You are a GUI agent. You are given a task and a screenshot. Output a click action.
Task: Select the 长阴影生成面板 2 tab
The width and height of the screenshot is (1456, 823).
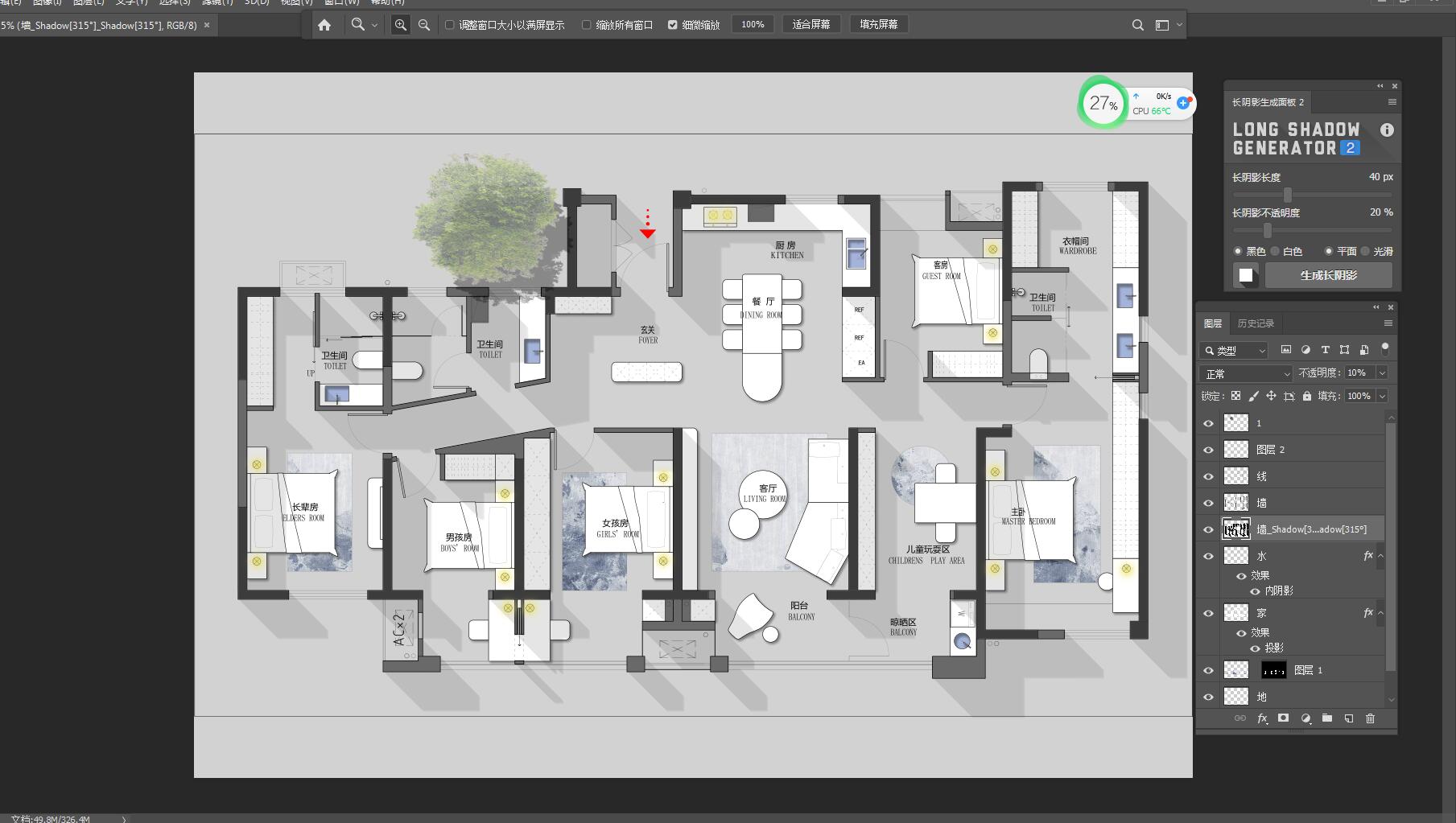tap(1268, 102)
